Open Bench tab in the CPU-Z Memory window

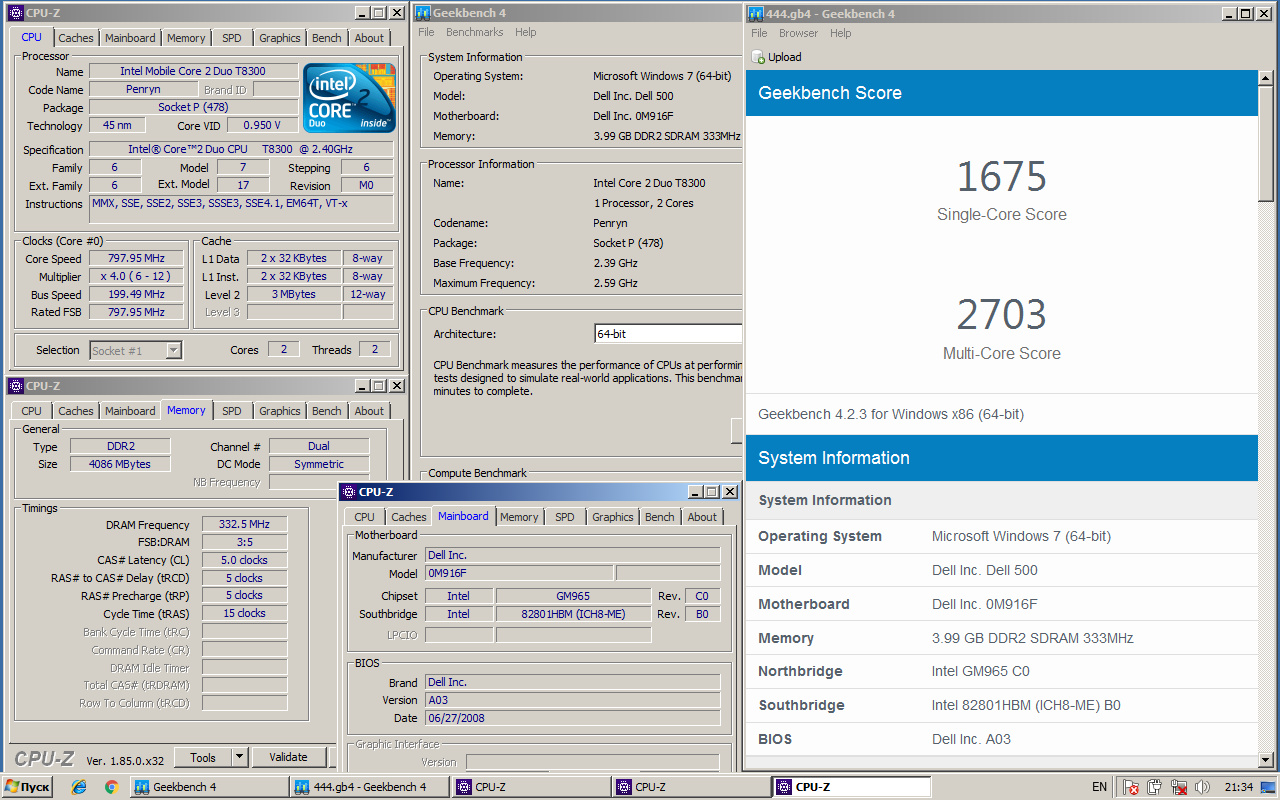pyautogui.click(x=327, y=411)
